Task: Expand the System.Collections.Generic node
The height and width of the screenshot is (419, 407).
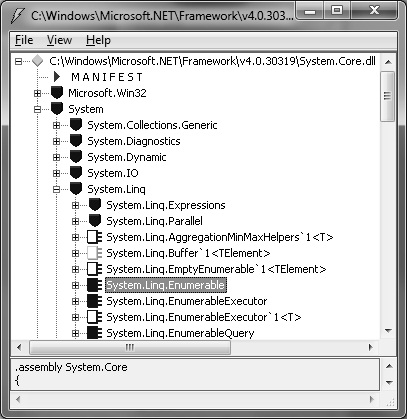Action: 56,125
